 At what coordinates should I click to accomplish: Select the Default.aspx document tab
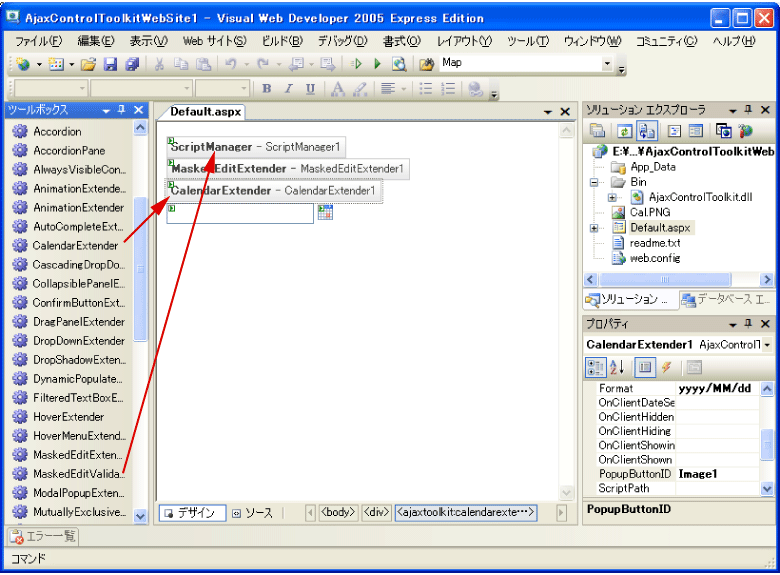pos(205,111)
